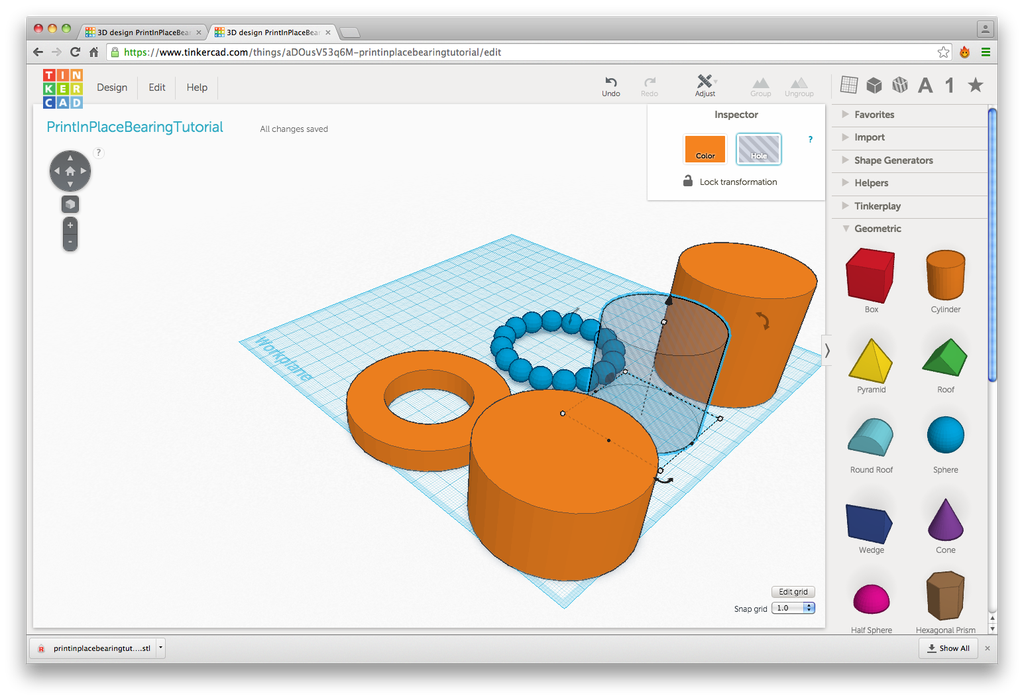Click the shapes panel scrollbar

993,245
